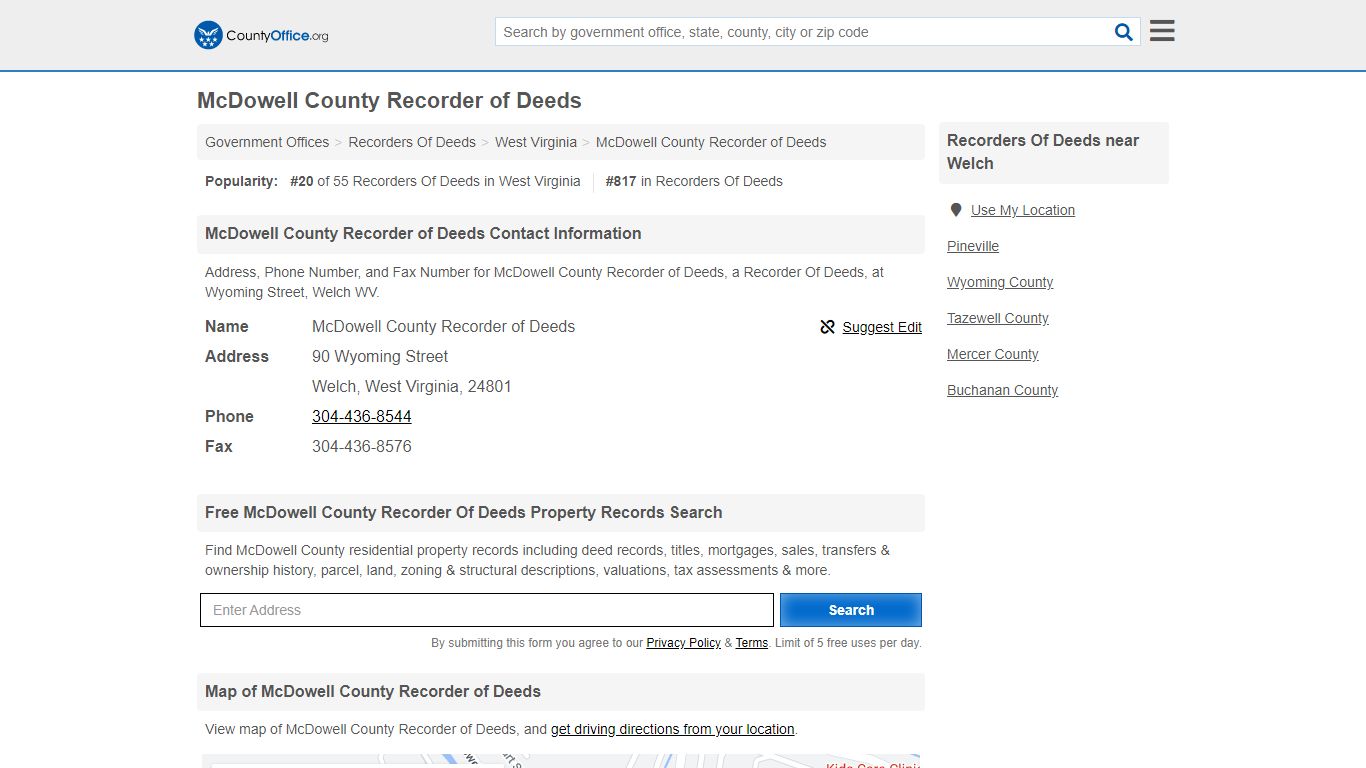Open the hamburger navigation menu
Image resolution: width=1366 pixels, height=768 pixels.
1161,30
